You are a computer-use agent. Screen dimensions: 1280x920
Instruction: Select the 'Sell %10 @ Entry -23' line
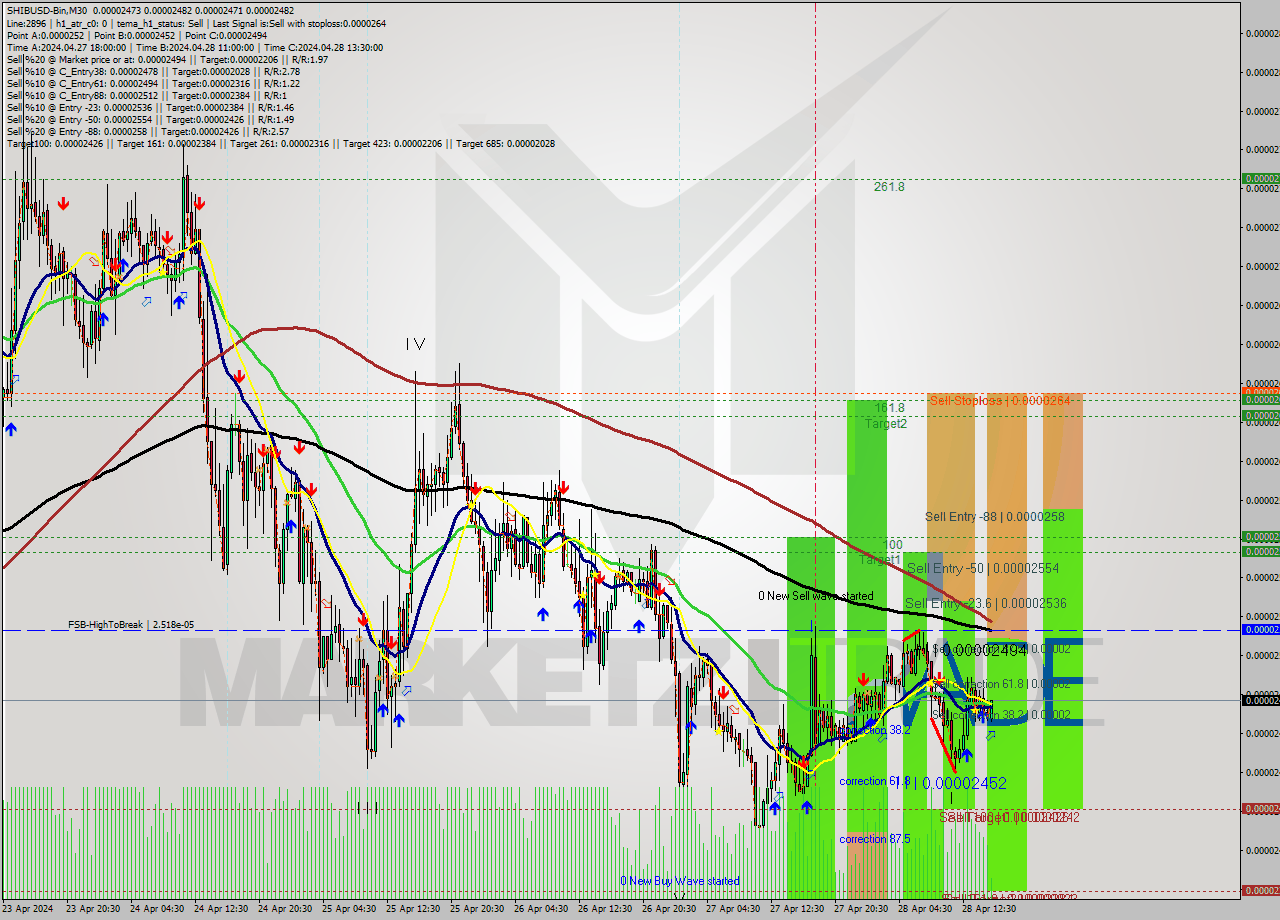(150, 107)
